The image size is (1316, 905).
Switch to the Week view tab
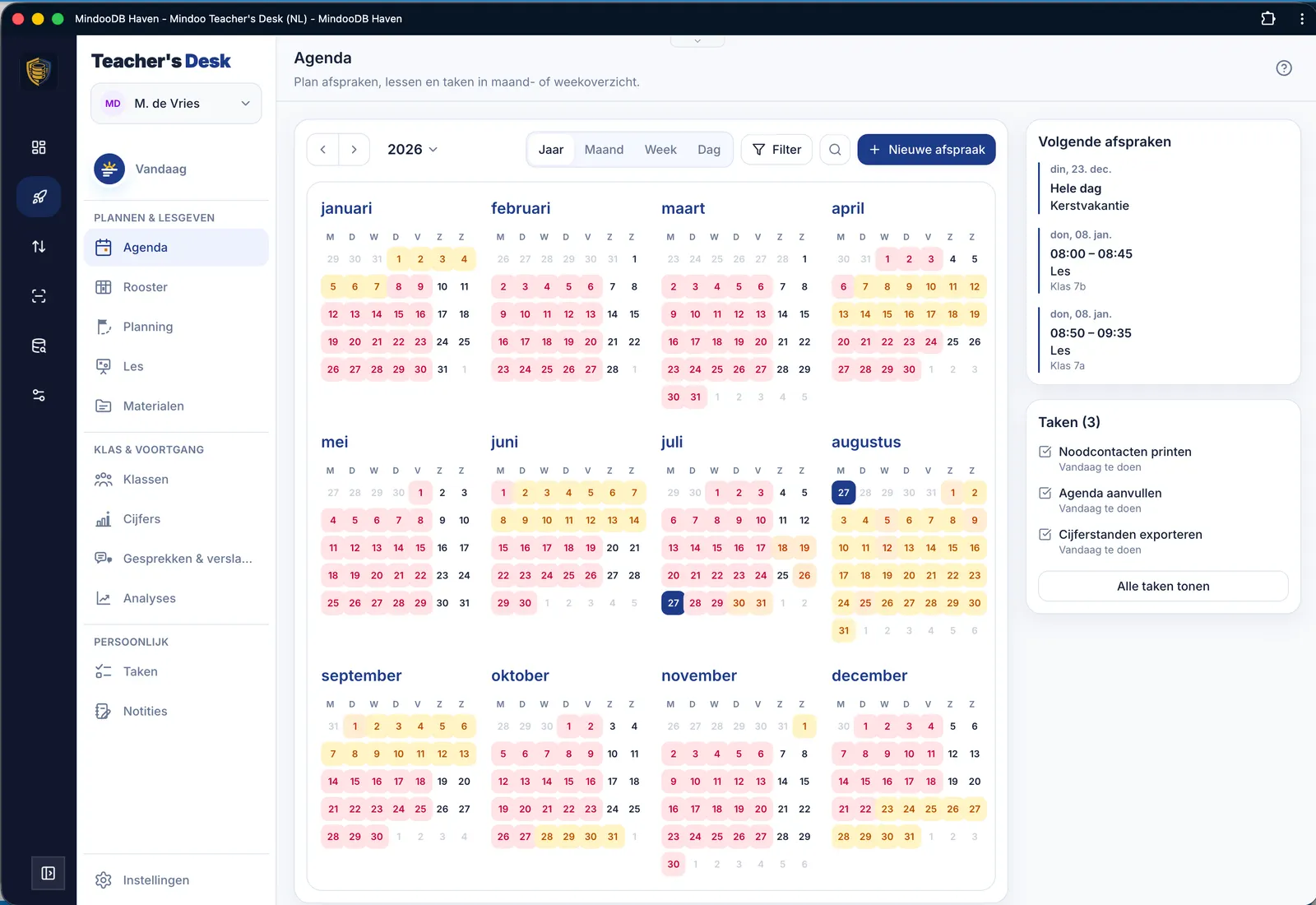[x=660, y=150]
